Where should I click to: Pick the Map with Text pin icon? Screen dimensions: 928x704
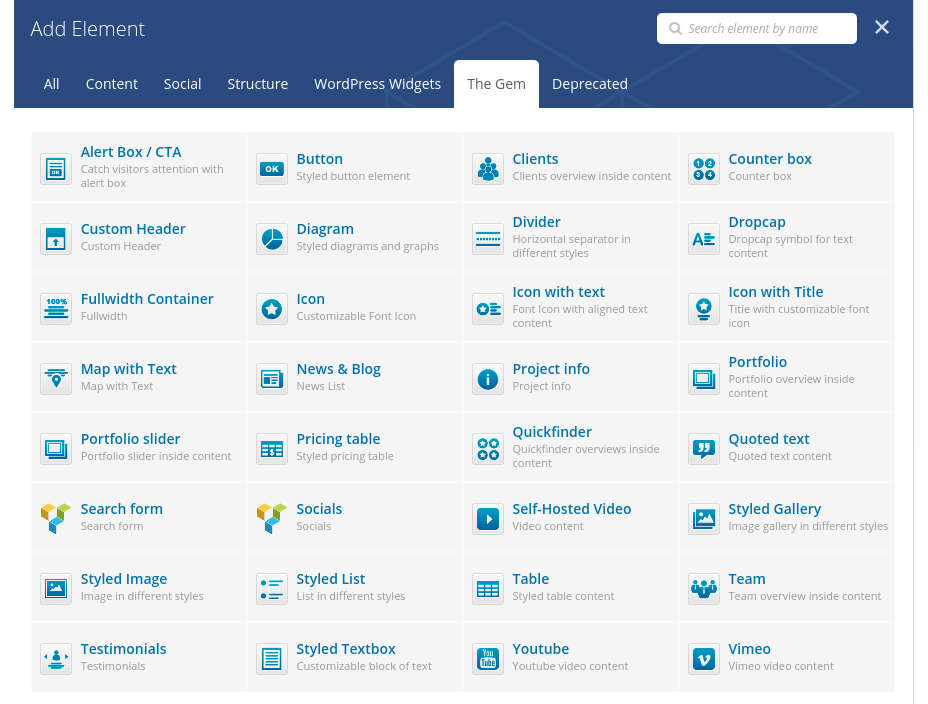tap(56, 379)
